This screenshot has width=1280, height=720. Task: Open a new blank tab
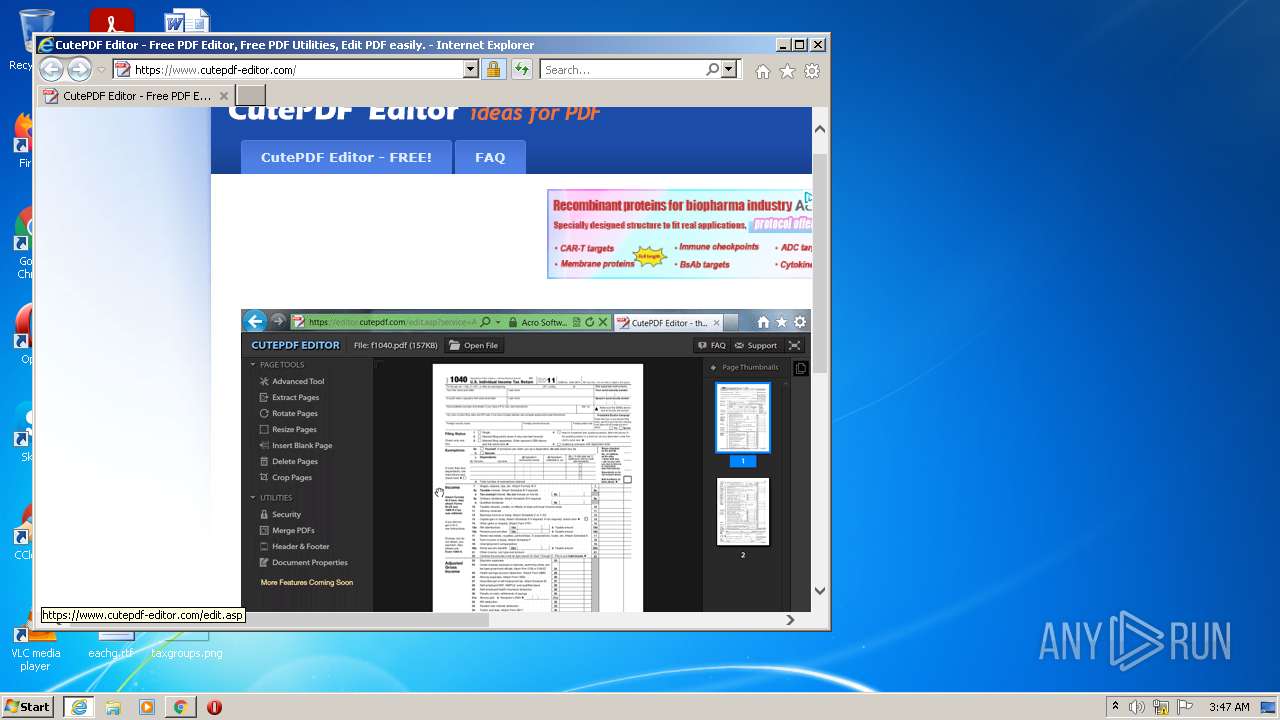(x=251, y=96)
